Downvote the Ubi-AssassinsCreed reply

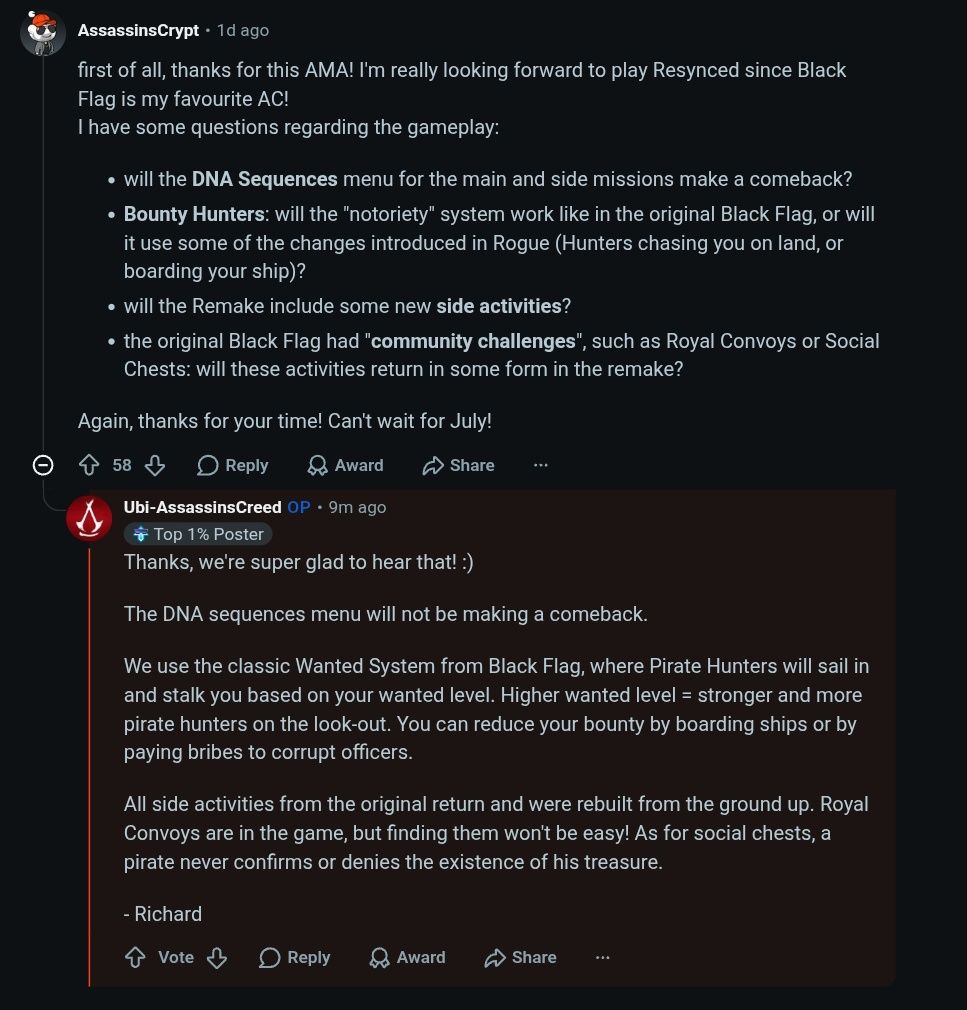(x=217, y=957)
